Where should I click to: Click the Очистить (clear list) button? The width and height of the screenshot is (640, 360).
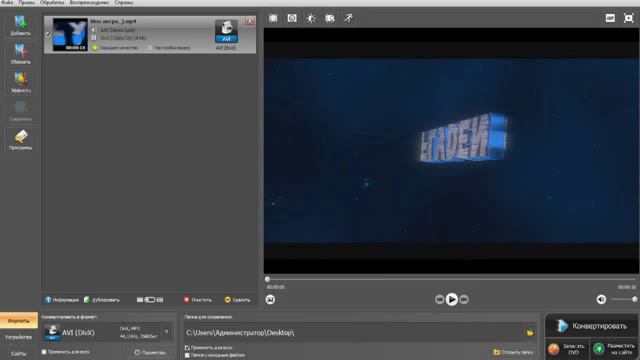click(198, 300)
